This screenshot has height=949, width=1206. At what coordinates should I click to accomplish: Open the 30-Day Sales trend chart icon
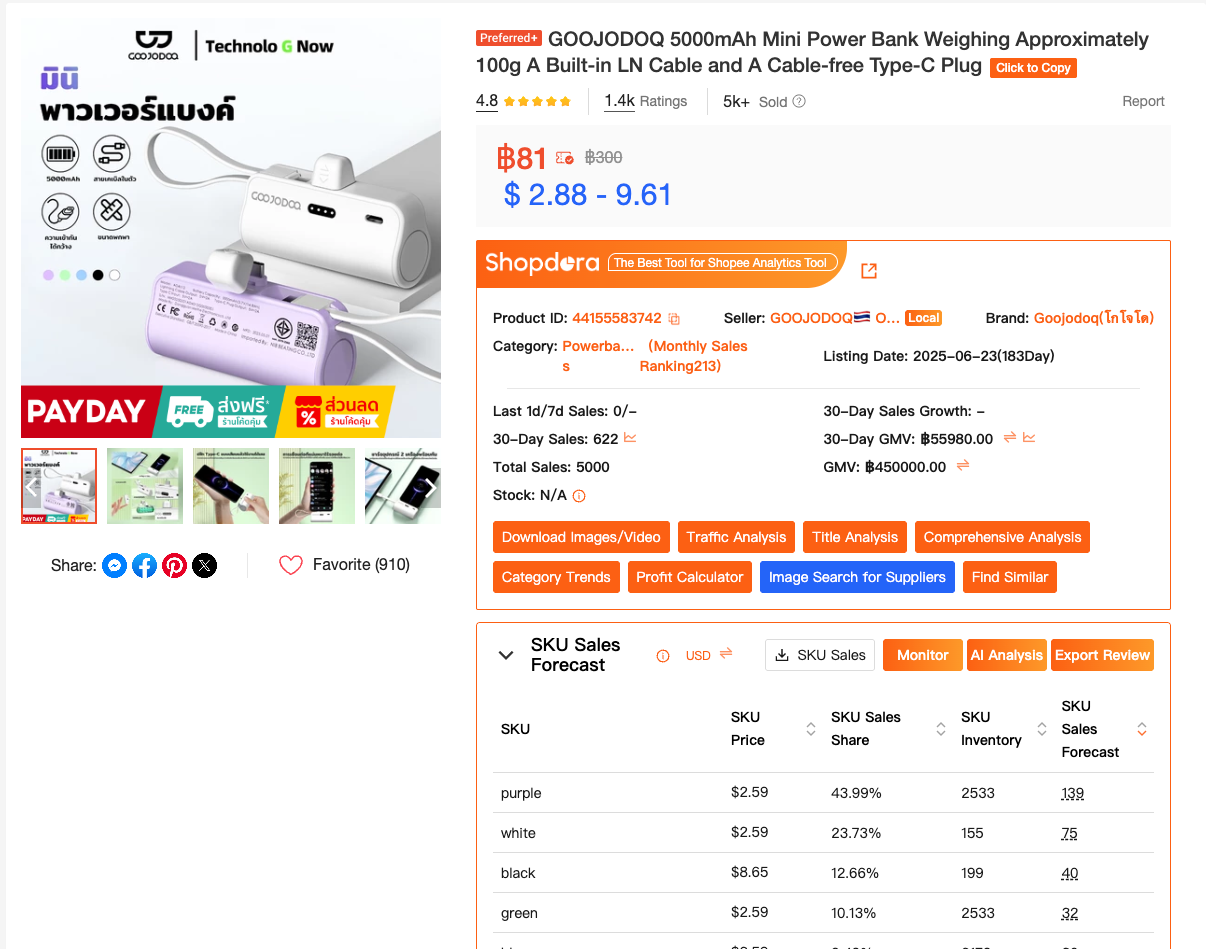tap(630, 438)
